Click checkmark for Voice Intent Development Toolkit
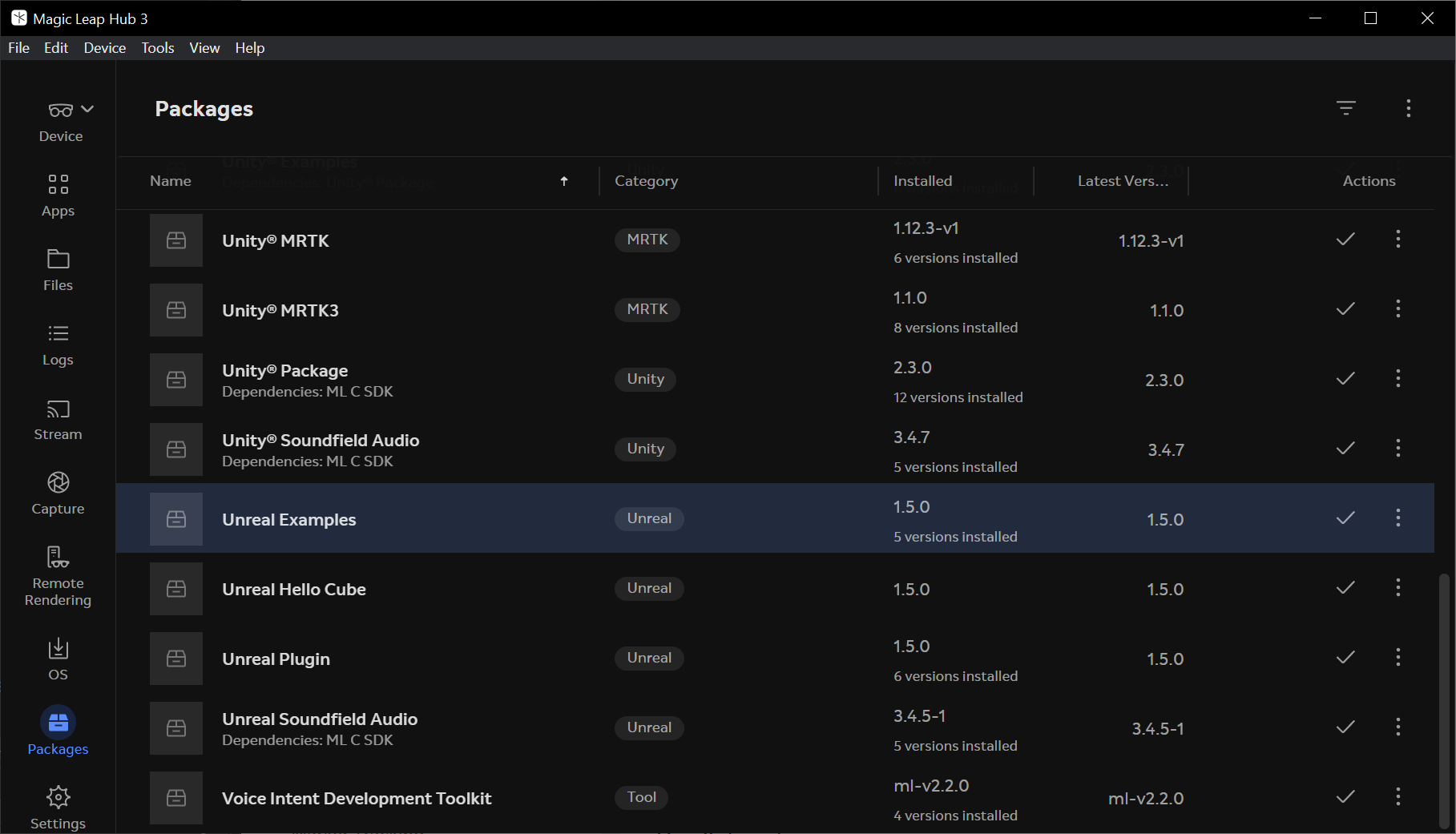 point(1345,796)
